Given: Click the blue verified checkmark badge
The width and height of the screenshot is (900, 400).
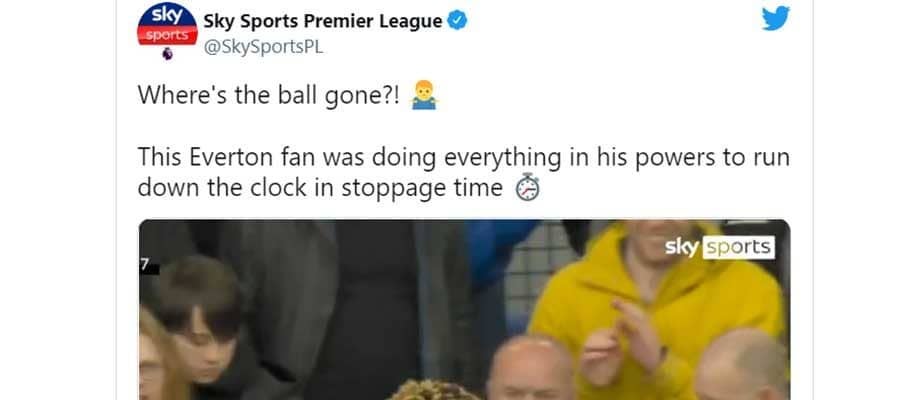Looking at the screenshot, I should (457, 21).
